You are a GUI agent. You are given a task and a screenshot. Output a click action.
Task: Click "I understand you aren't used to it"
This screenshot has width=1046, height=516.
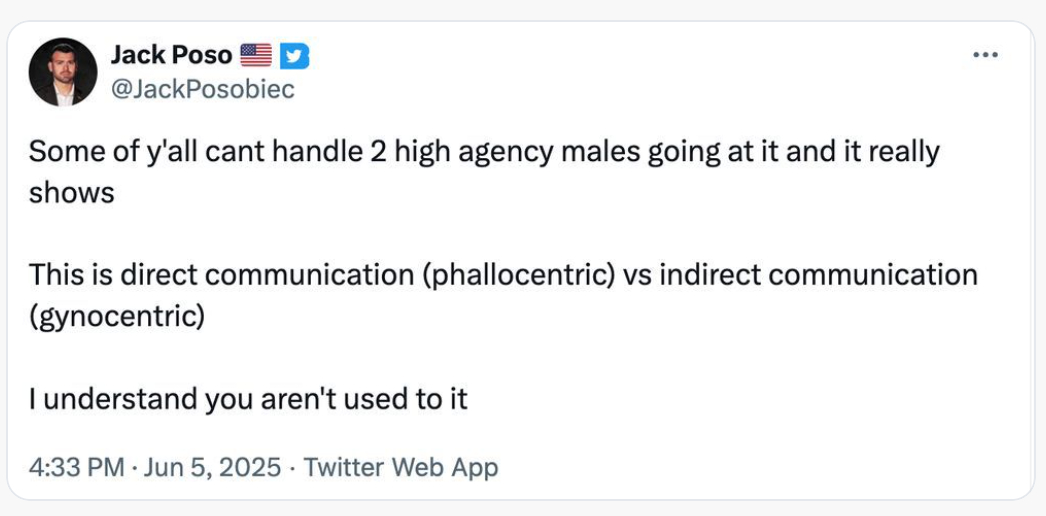tap(248, 399)
